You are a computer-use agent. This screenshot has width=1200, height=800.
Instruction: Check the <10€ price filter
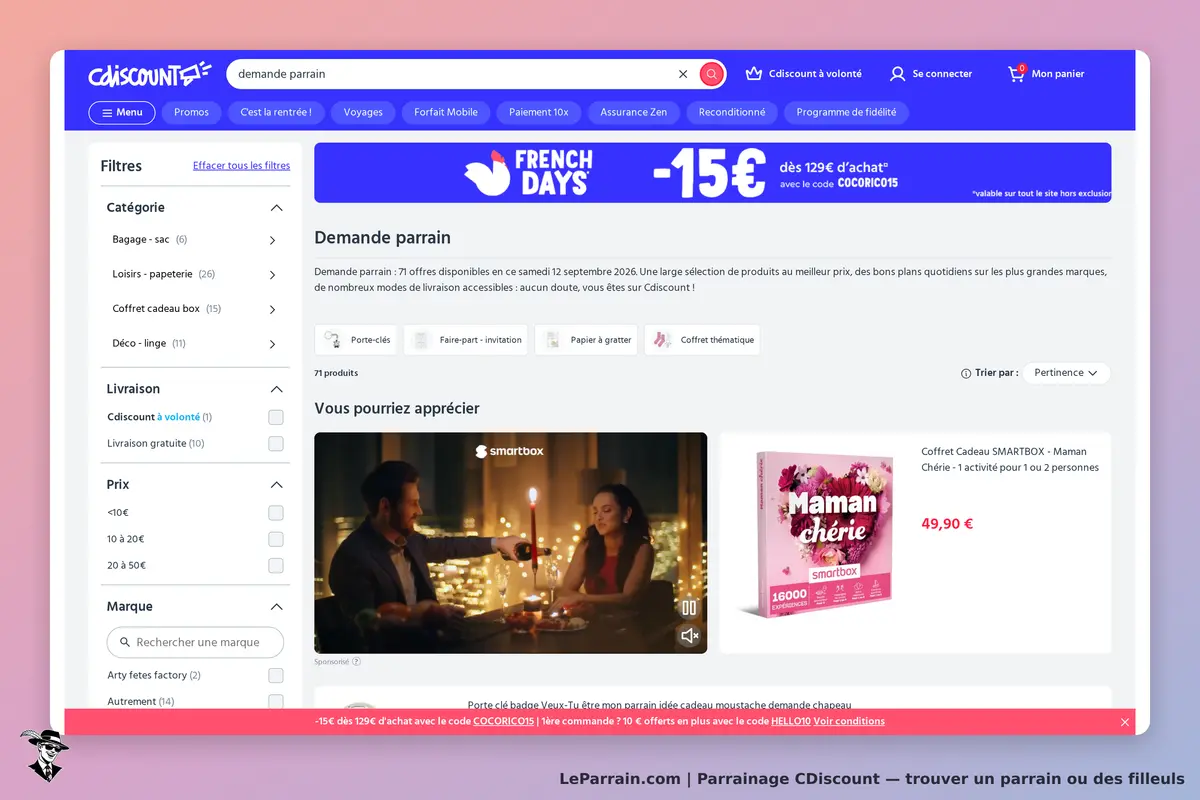(276, 513)
